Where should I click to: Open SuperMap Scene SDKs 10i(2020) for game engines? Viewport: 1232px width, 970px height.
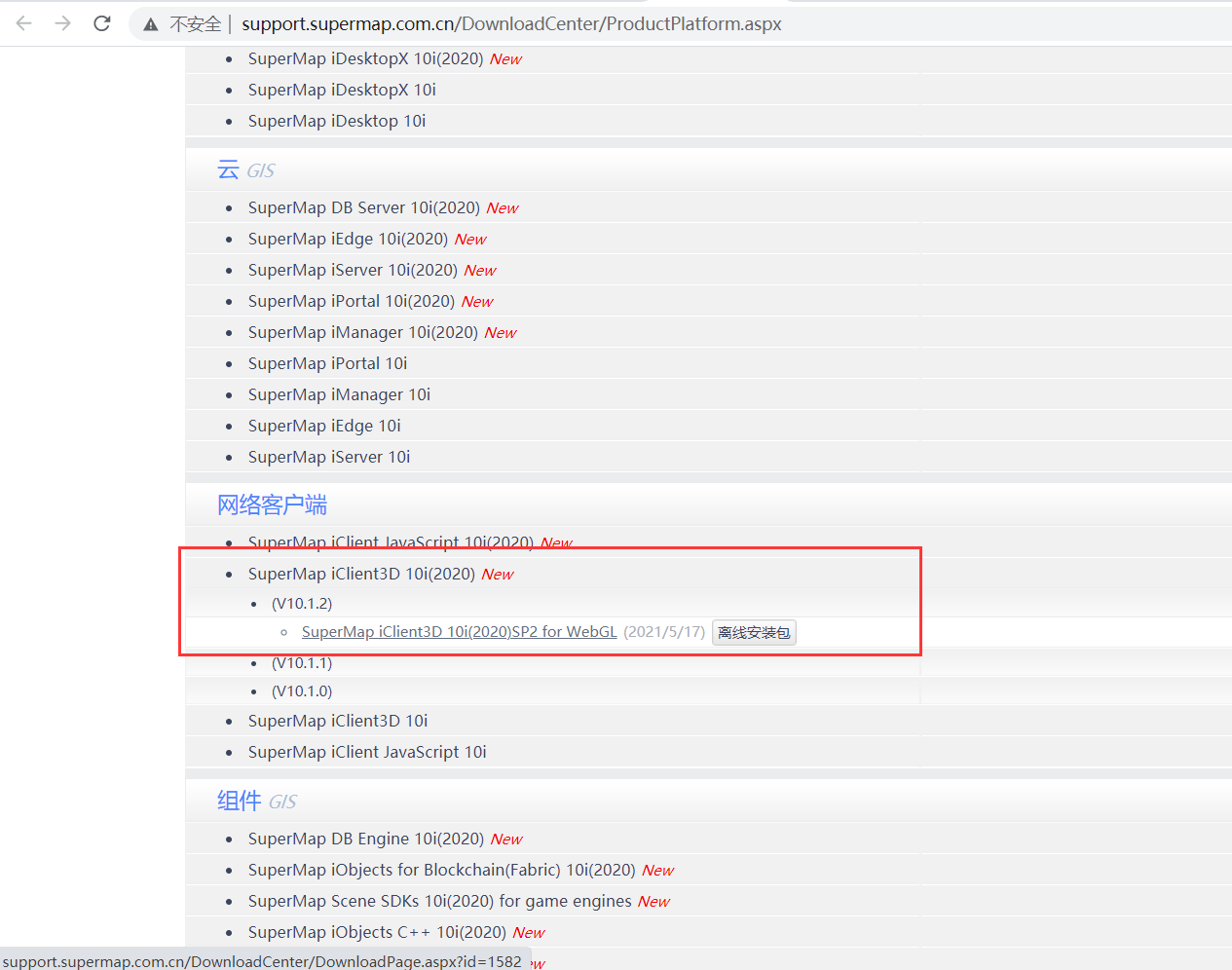click(440, 901)
